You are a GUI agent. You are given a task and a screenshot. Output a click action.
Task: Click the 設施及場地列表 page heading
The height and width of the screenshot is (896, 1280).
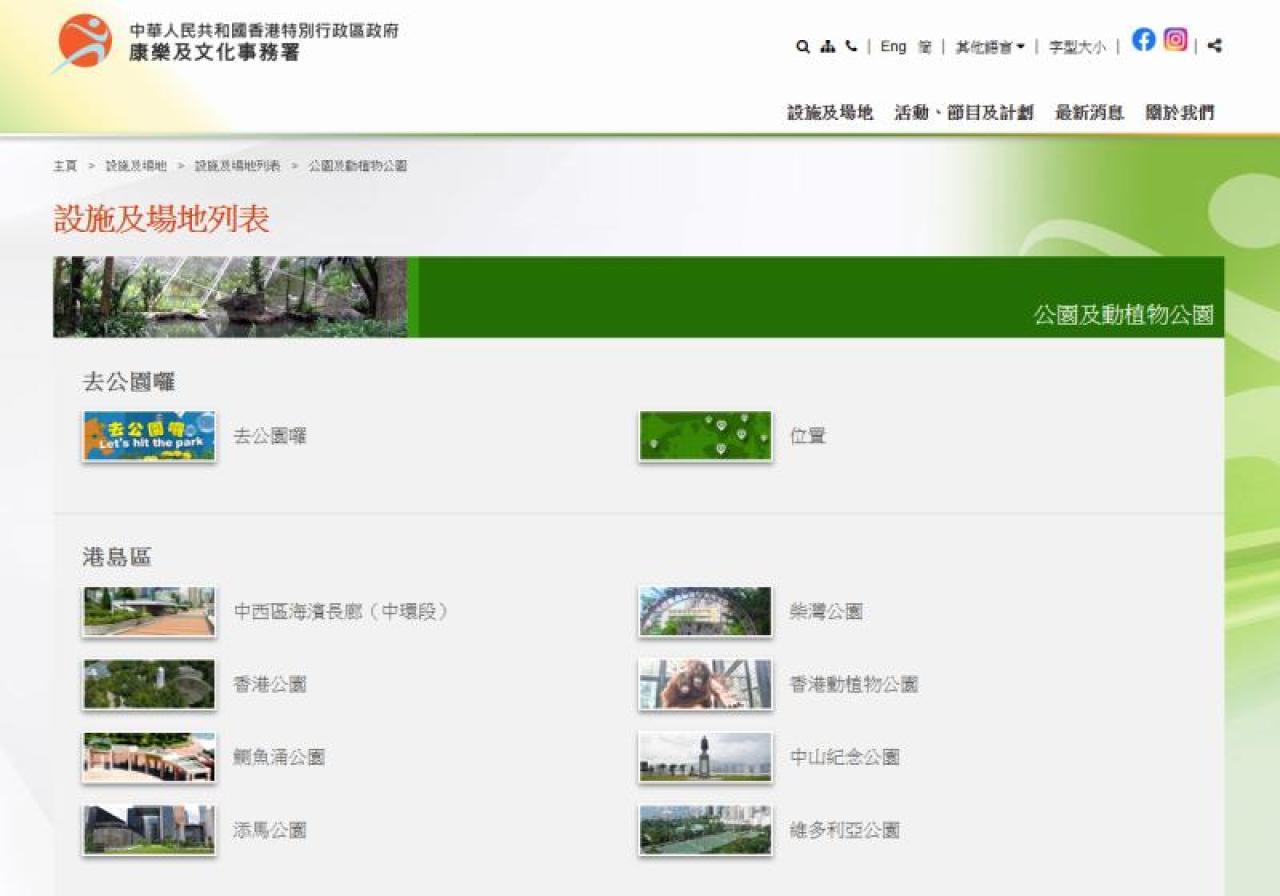coord(162,219)
